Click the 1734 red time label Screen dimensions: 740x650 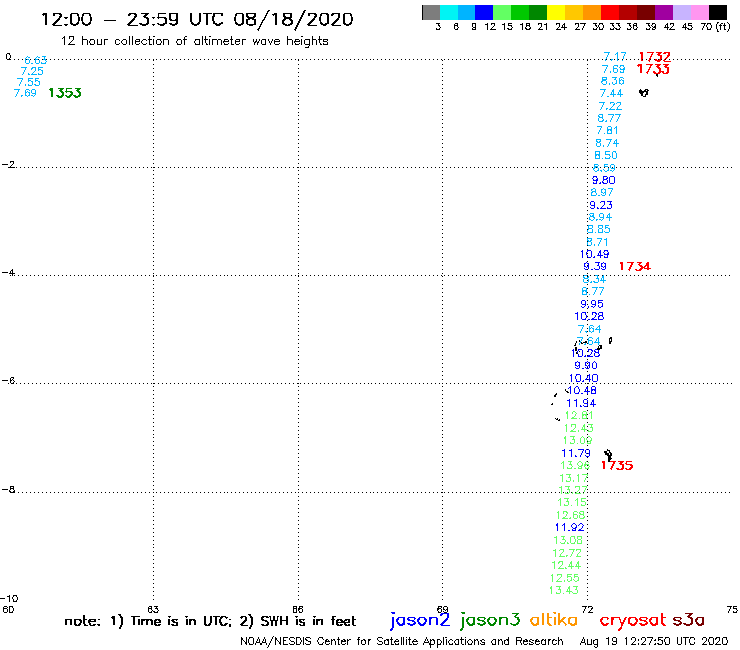click(634, 266)
